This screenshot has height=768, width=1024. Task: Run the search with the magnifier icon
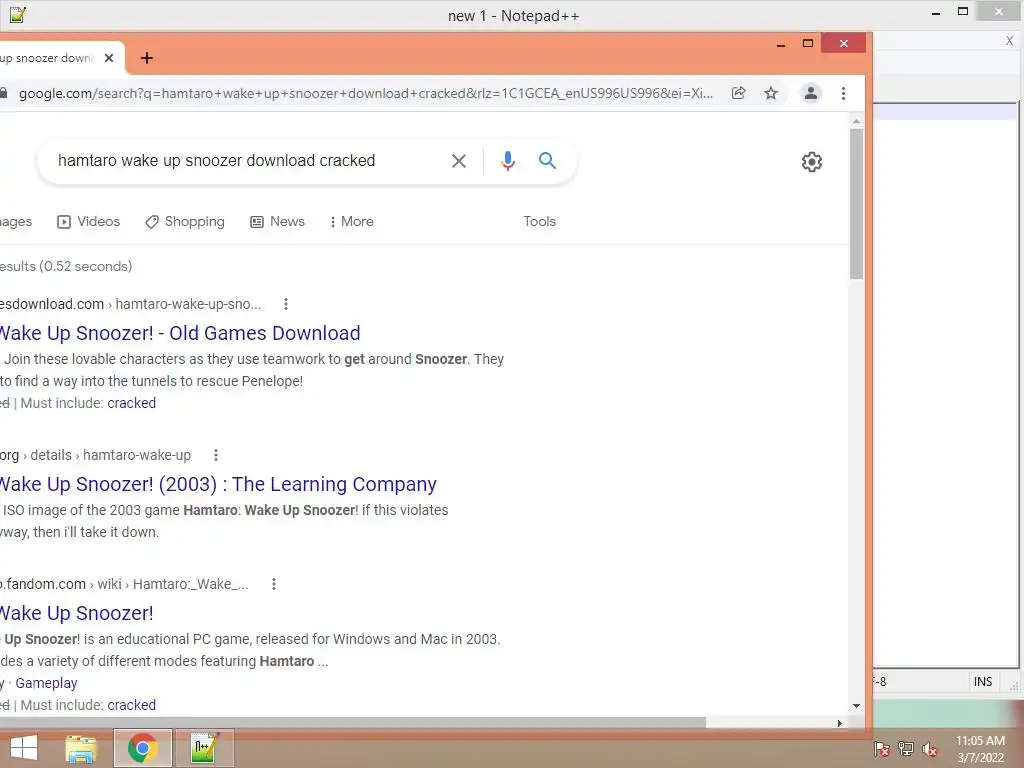[547, 161]
